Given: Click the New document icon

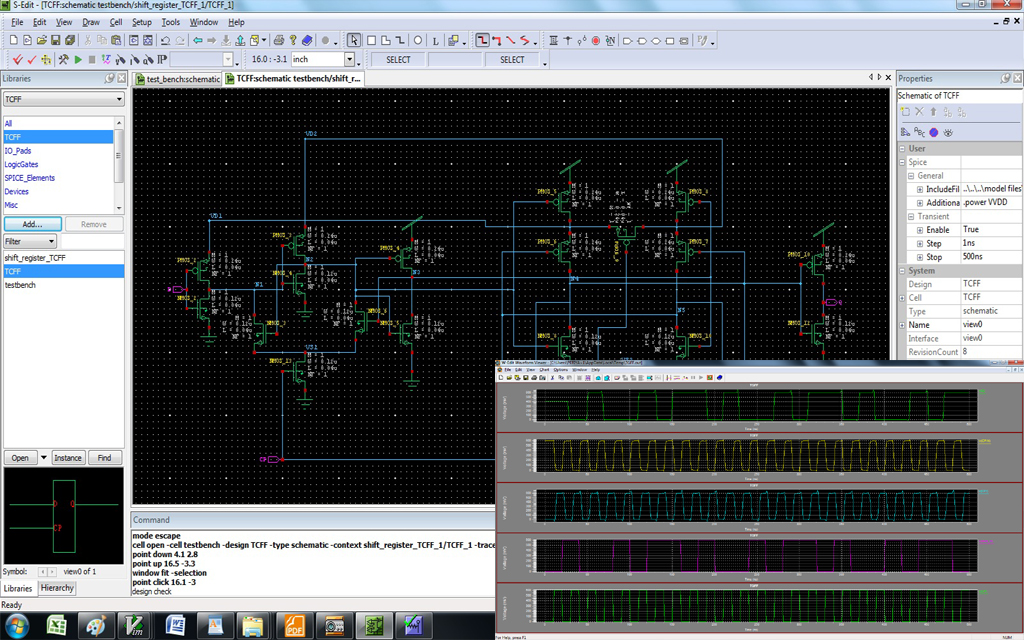Looking at the screenshot, I should pyautogui.click(x=14, y=40).
